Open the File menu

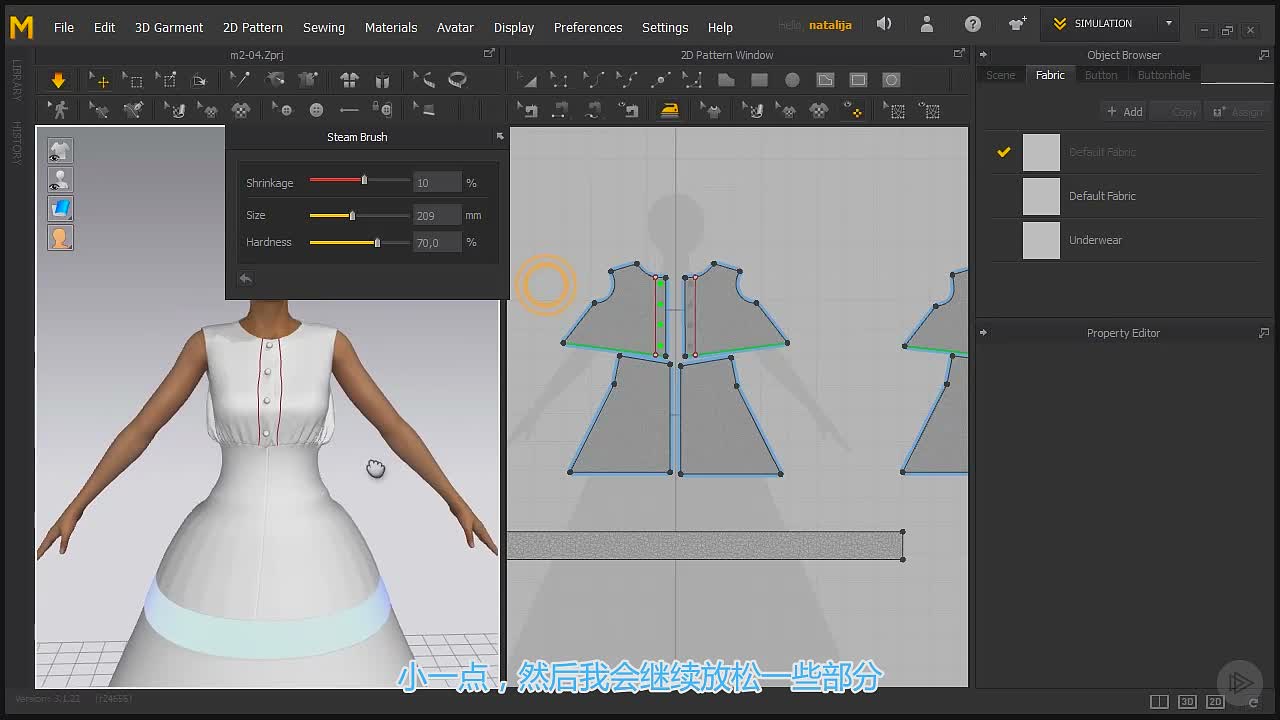pyautogui.click(x=63, y=27)
